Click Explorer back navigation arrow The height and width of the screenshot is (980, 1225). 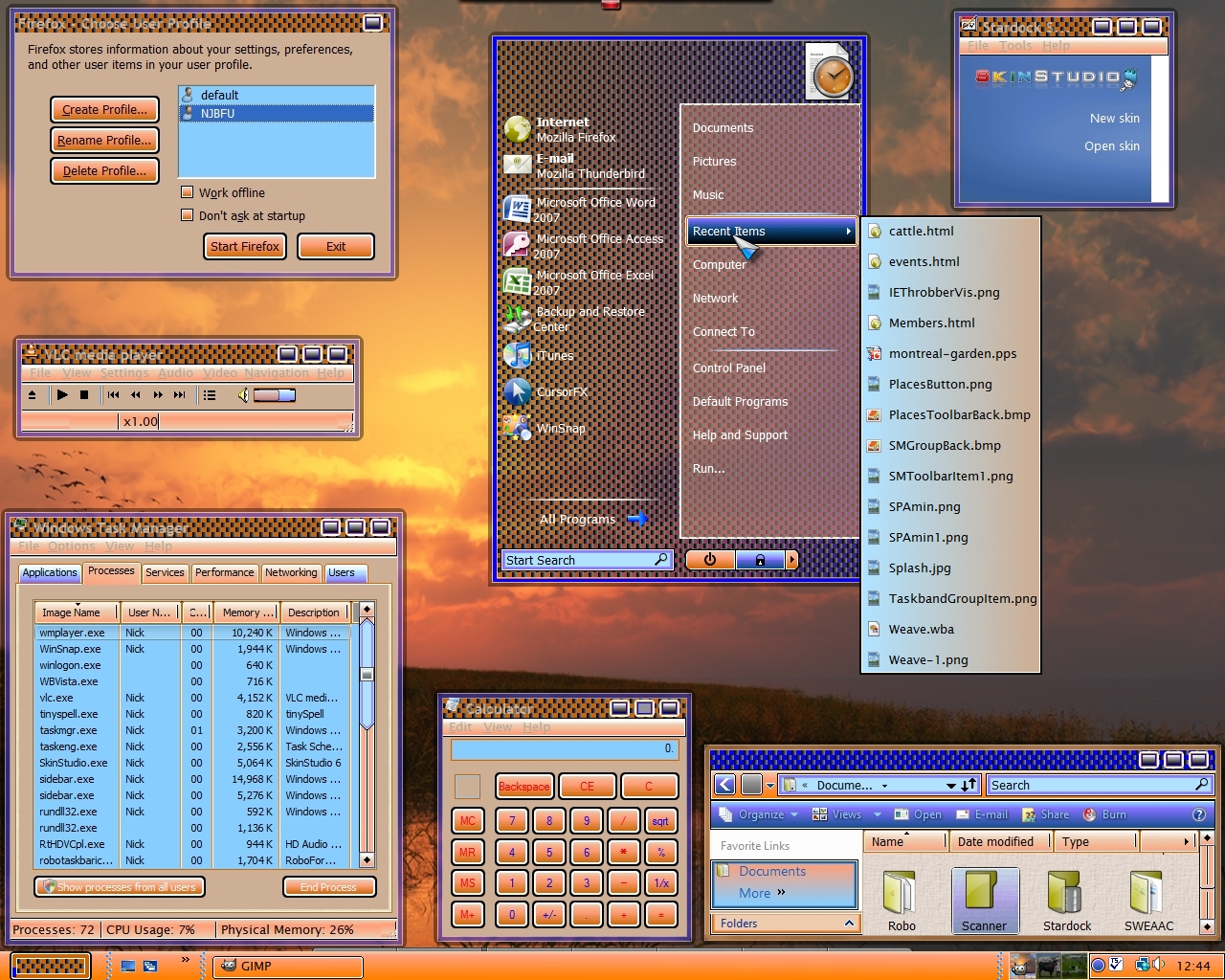tap(725, 785)
